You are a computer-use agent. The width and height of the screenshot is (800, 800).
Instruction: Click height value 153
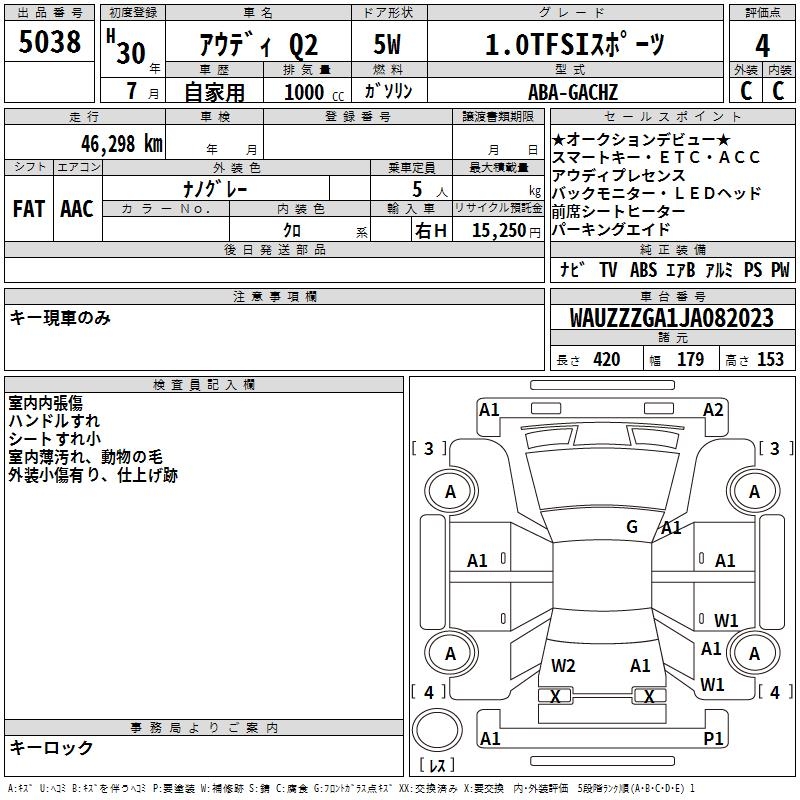(770, 359)
